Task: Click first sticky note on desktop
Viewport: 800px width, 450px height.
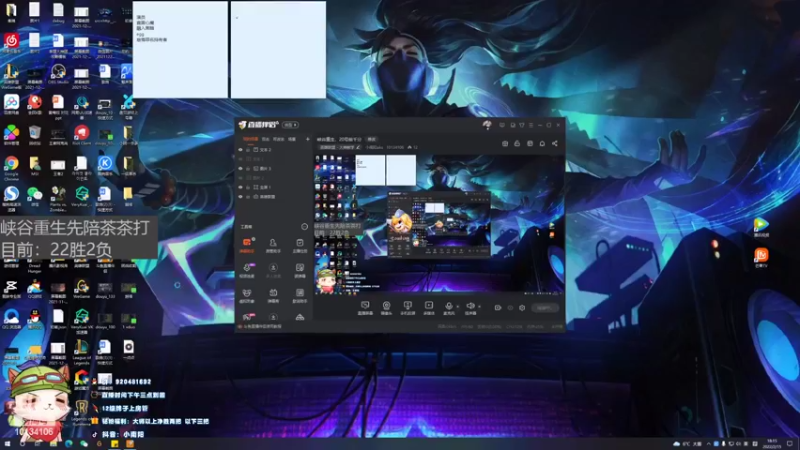Action: click(180, 49)
